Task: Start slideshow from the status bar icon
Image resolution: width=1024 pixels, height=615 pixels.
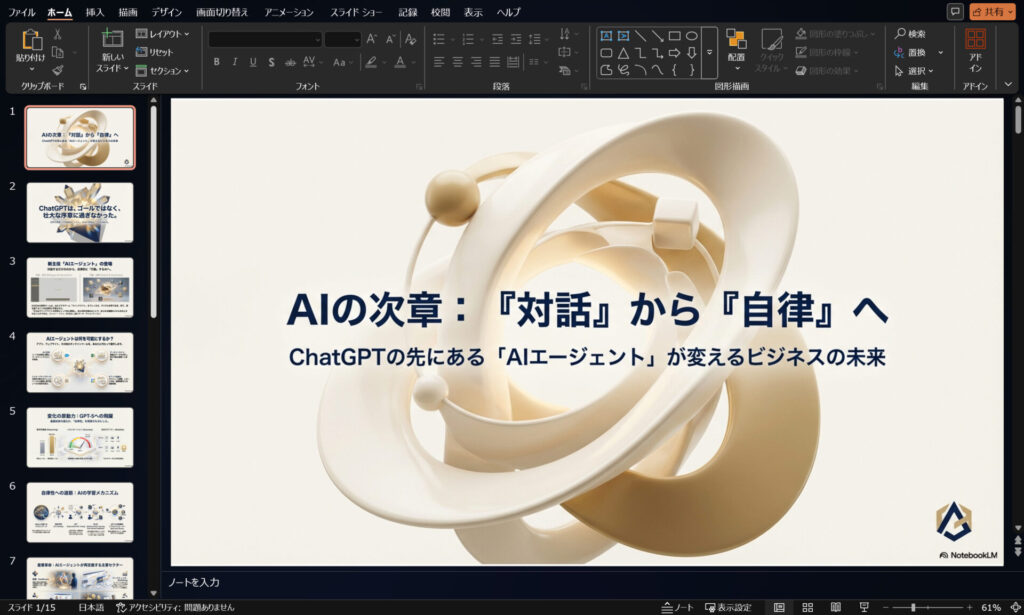Action: tap(865, 607)
